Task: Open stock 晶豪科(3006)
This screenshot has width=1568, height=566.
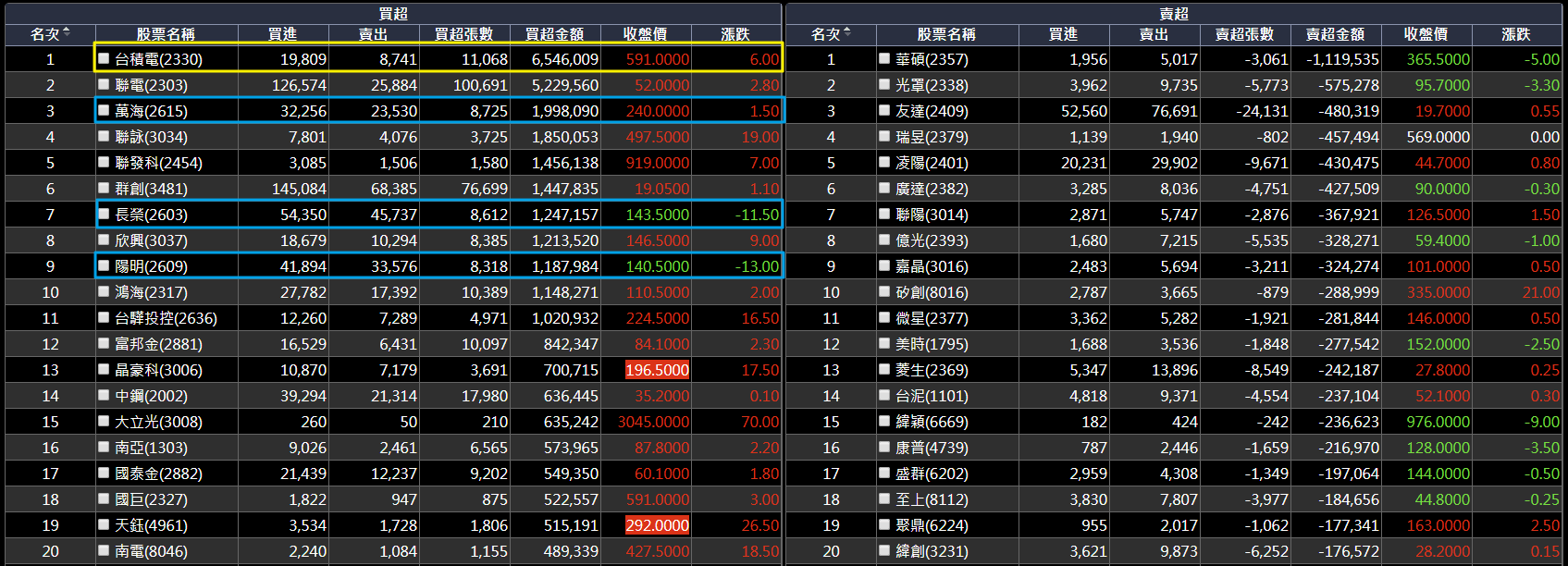Action: [x=158, y=370]
